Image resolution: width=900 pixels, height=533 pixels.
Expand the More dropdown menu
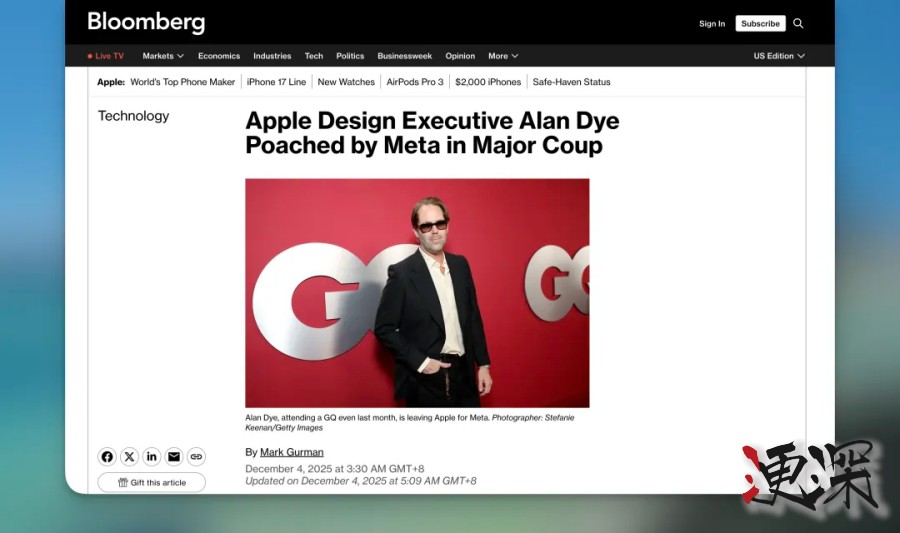click(x=503, y=56)
